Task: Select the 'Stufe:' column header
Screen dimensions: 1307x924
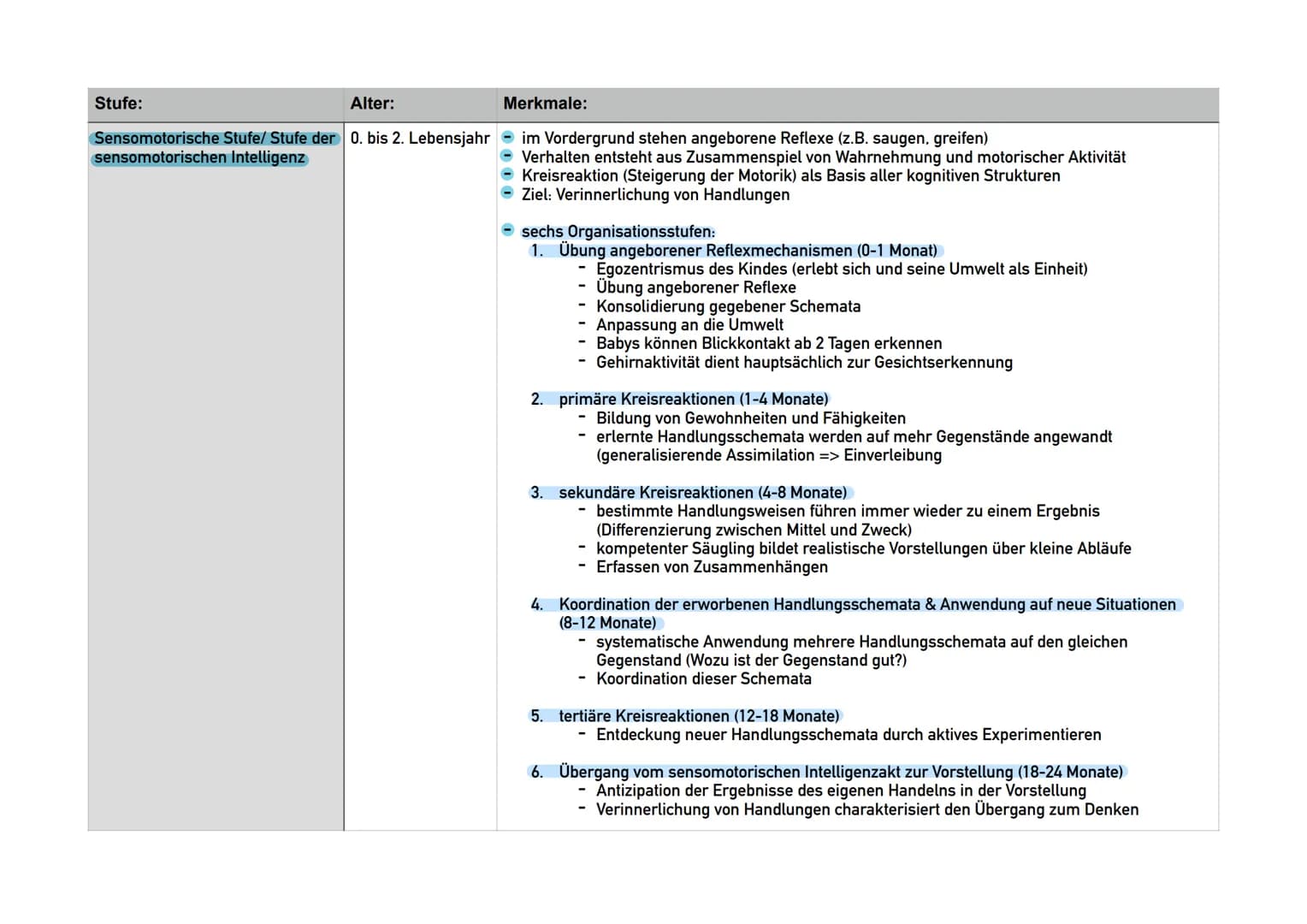Action: coord(216,104)
